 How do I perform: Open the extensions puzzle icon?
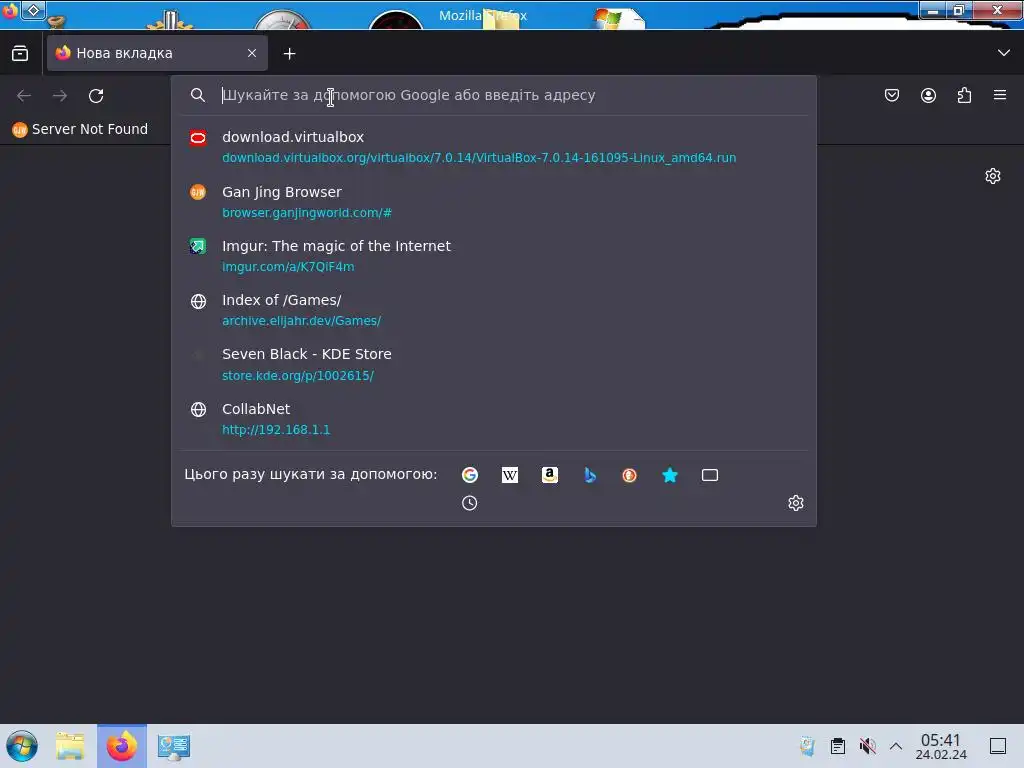965,95
